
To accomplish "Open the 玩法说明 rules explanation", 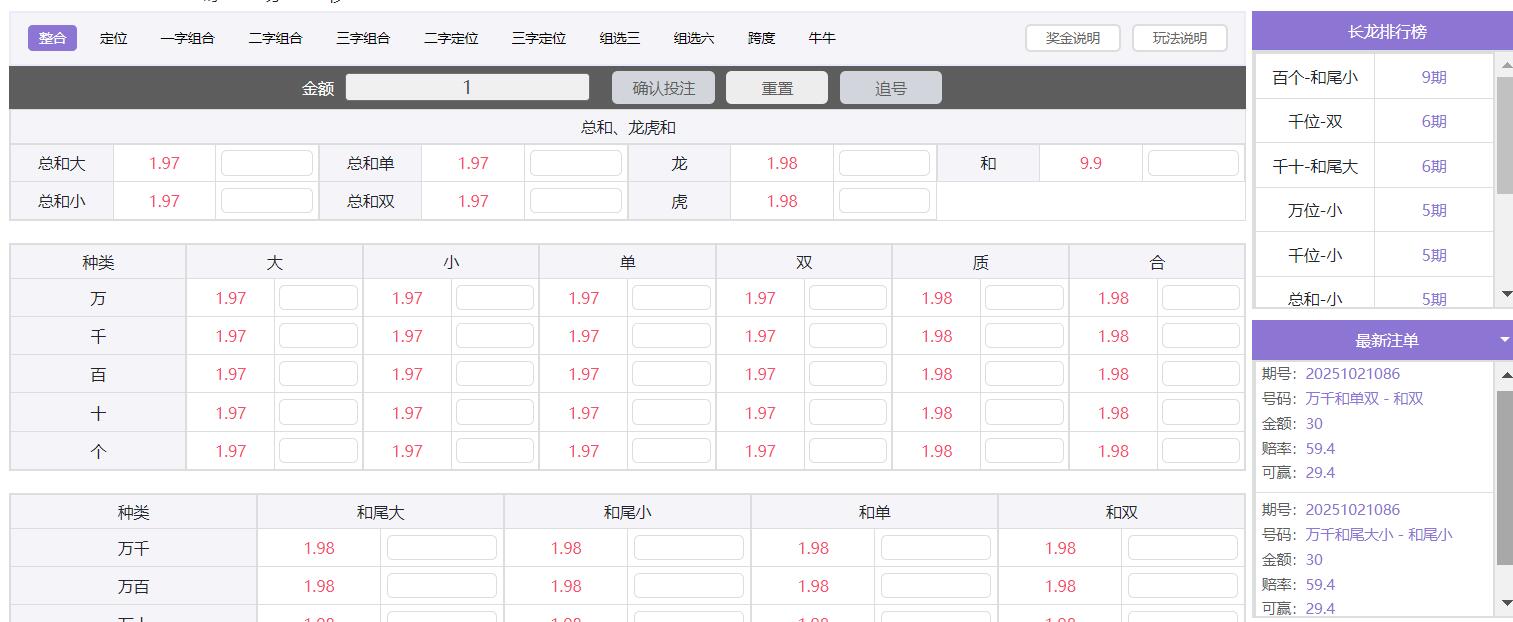I will (1179, 37).
